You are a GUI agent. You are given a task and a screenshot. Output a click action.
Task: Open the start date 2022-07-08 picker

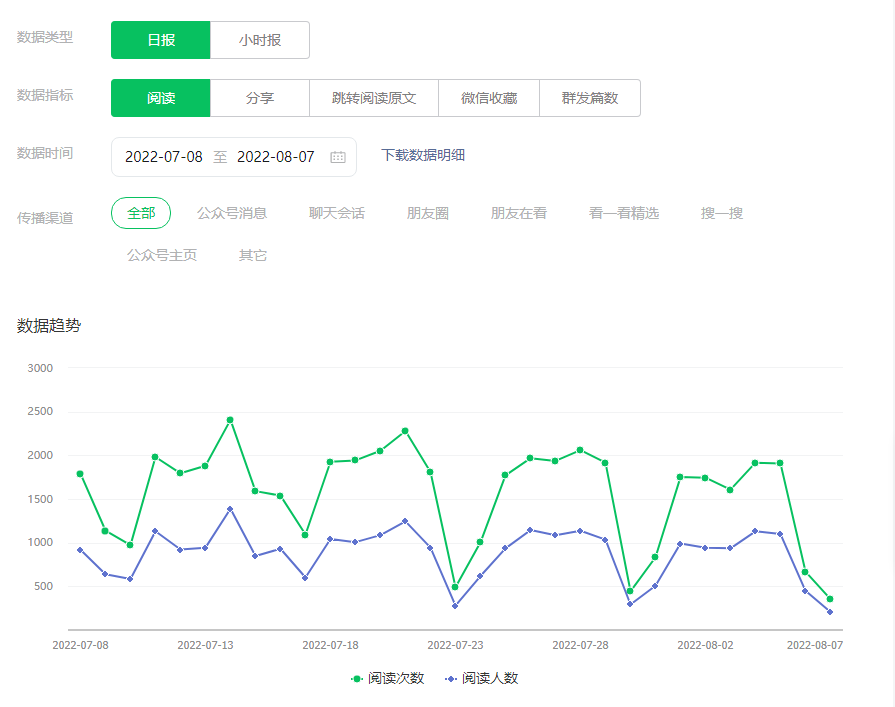(x=164, y=157)
